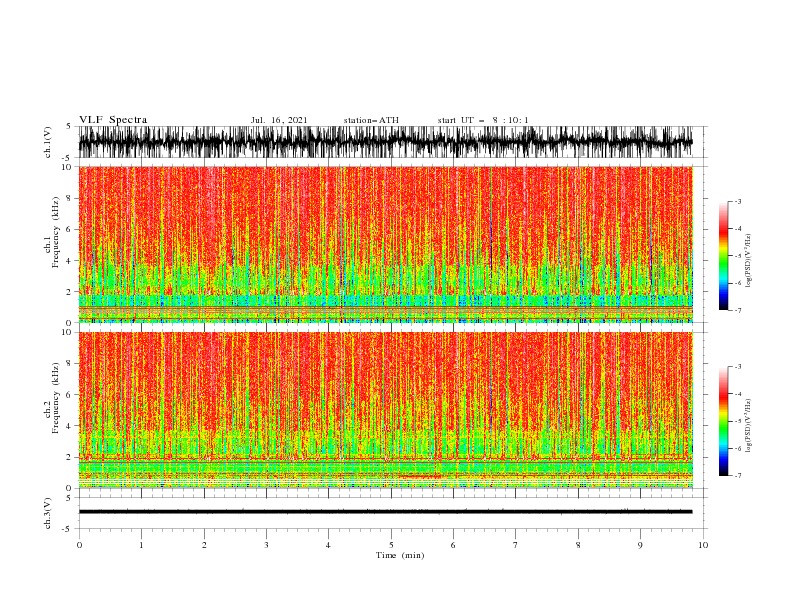Click the "start UT = 8:10:1" text

(483, 120)
